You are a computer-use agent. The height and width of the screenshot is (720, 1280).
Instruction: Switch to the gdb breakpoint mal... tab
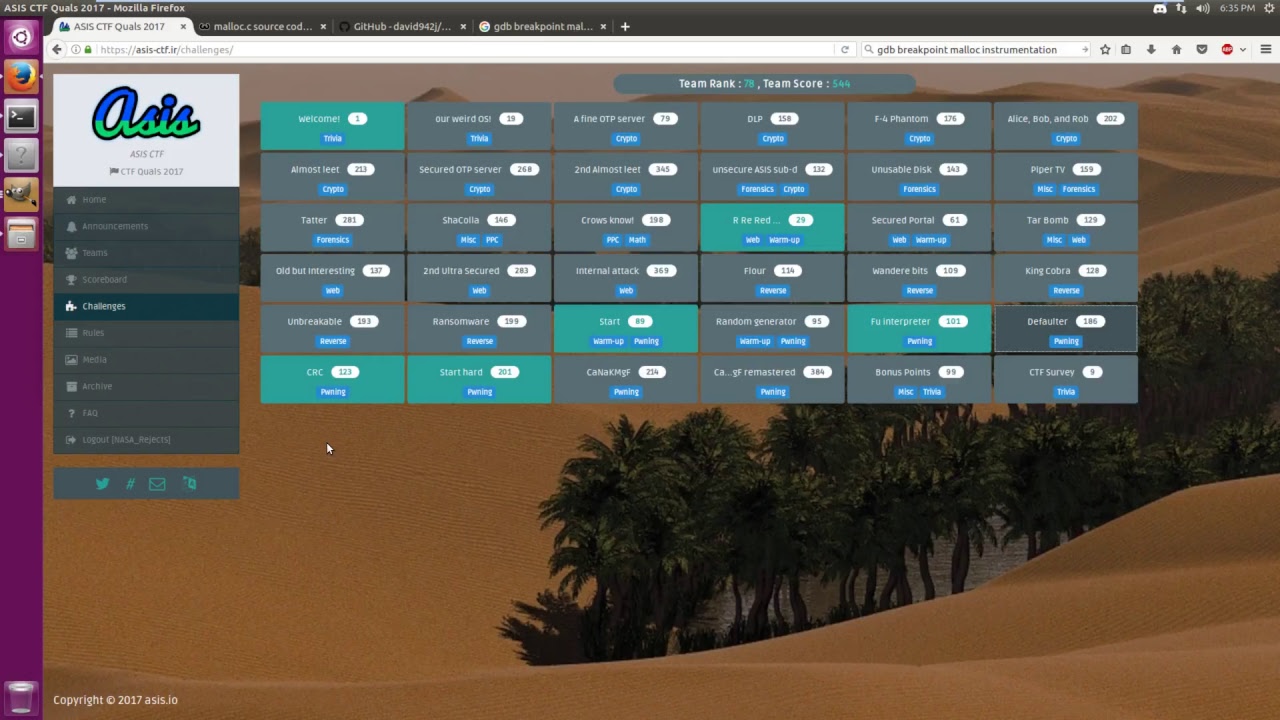click(x=543, y=26)
